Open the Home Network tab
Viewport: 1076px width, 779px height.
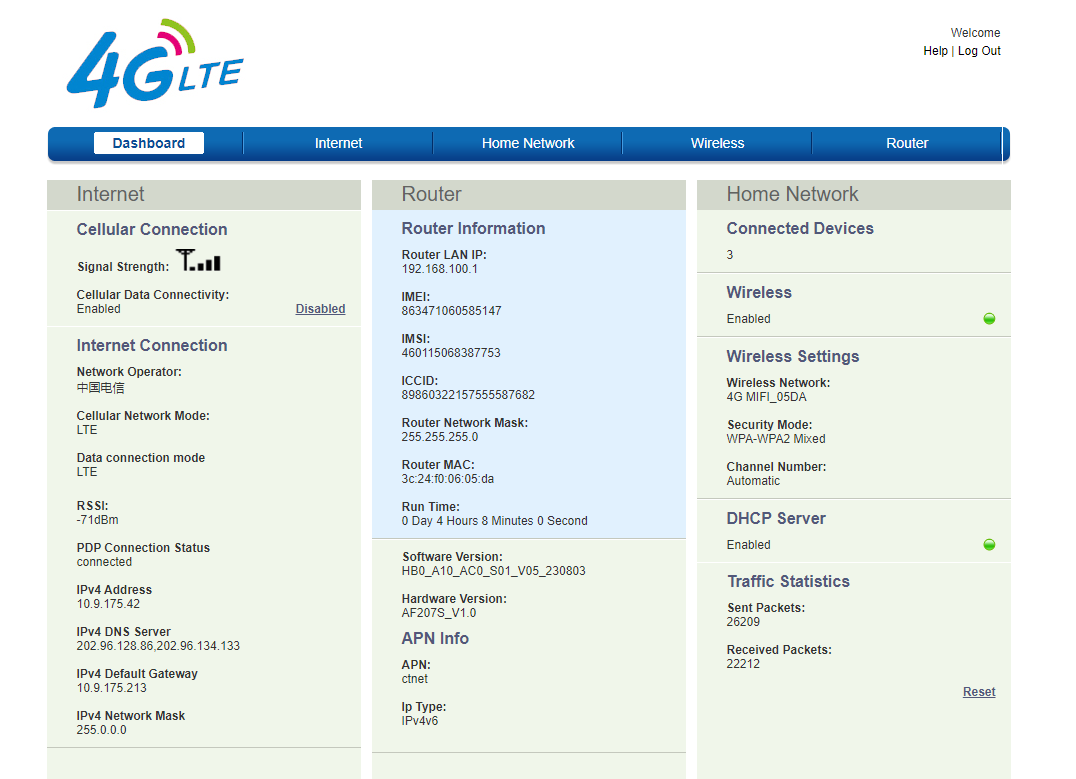click(528, 143)
